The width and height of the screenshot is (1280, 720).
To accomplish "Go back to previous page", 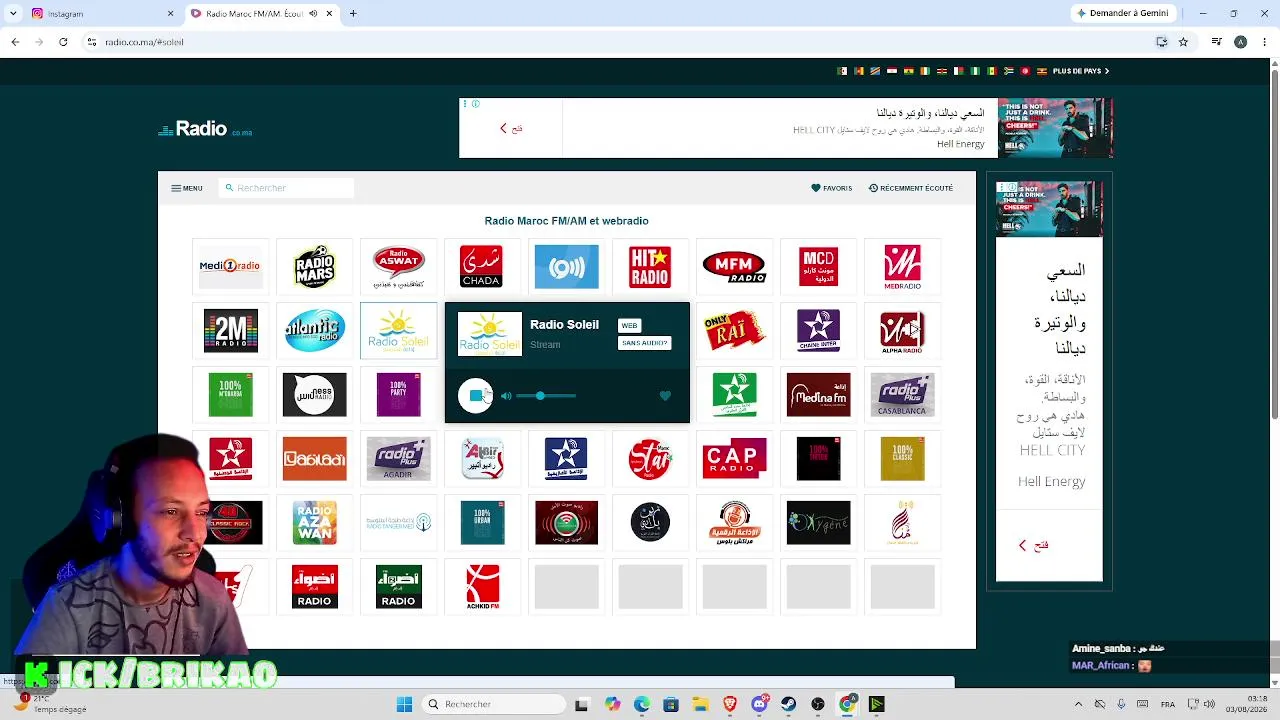I will (x=15, y=42).
